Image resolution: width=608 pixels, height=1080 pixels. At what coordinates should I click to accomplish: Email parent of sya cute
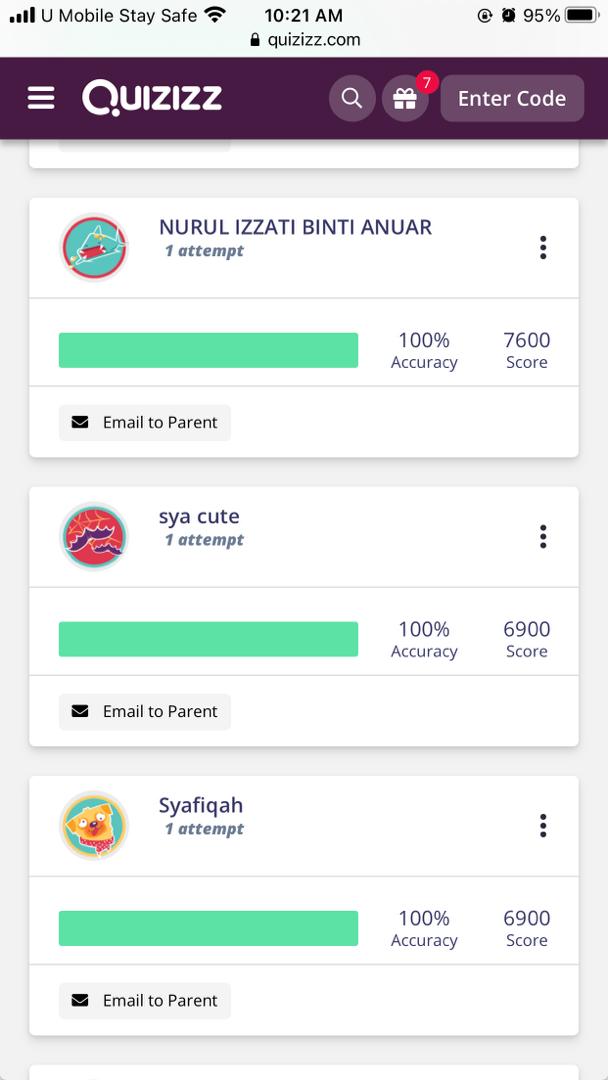[x=145, y=712]
